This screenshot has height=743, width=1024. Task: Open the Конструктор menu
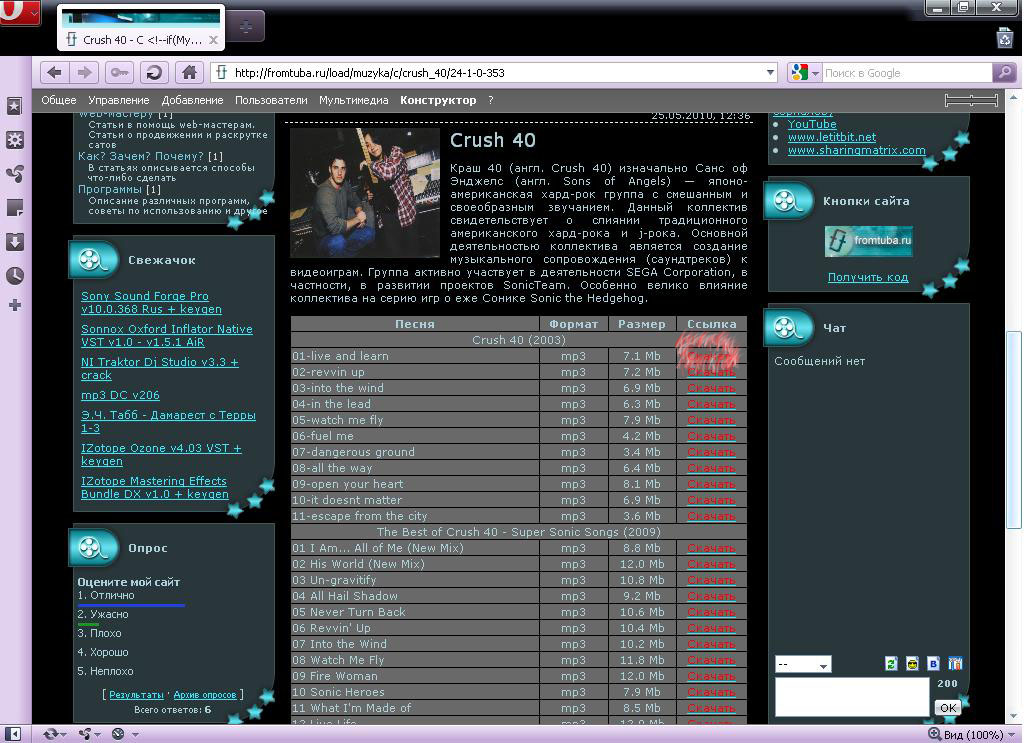point(438,100)
